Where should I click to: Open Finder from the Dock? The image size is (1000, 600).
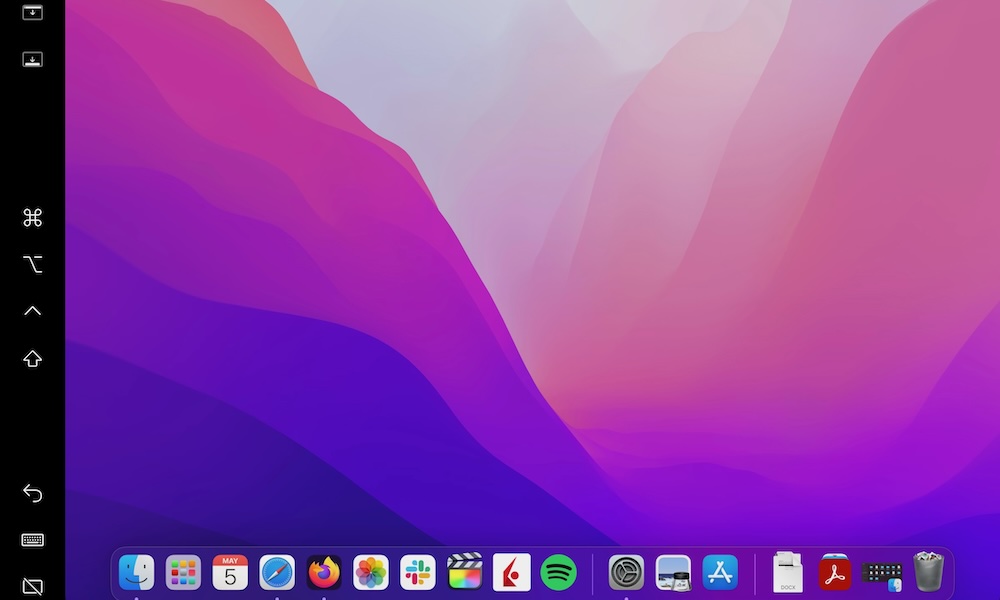(x=137, y=573)
